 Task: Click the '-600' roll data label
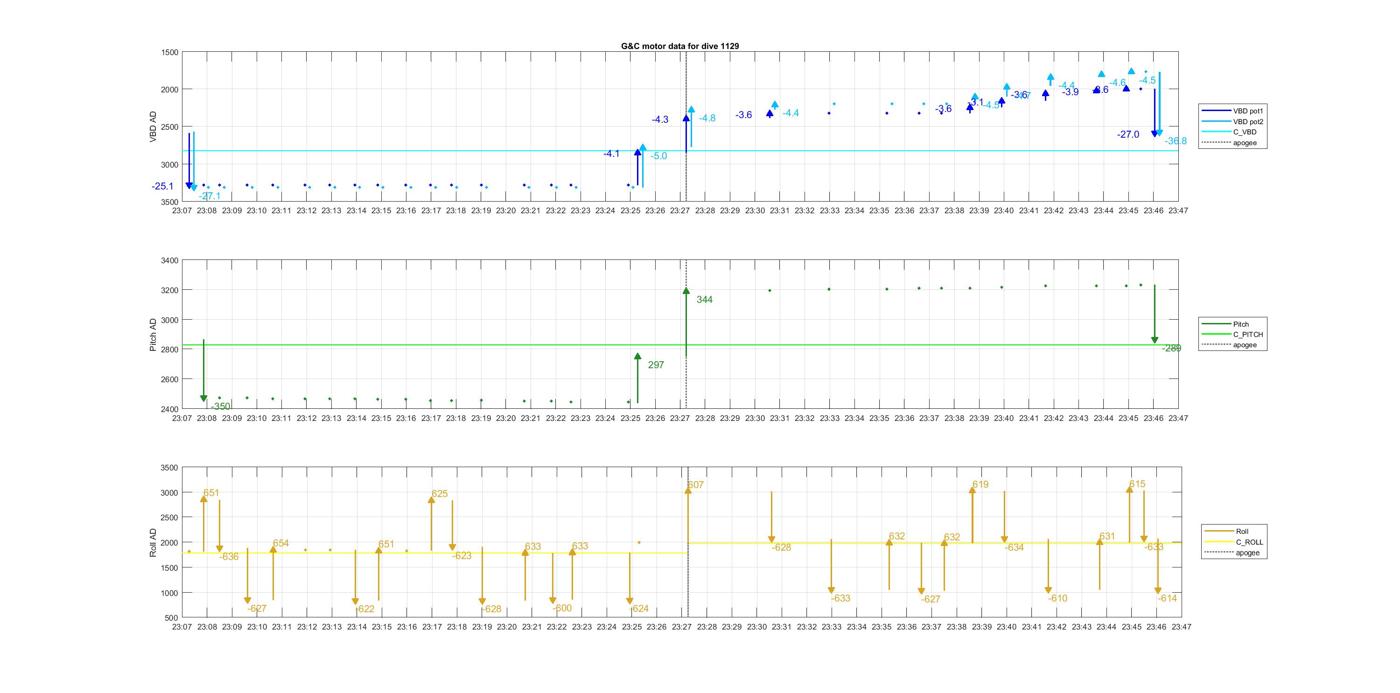[562, 608]
